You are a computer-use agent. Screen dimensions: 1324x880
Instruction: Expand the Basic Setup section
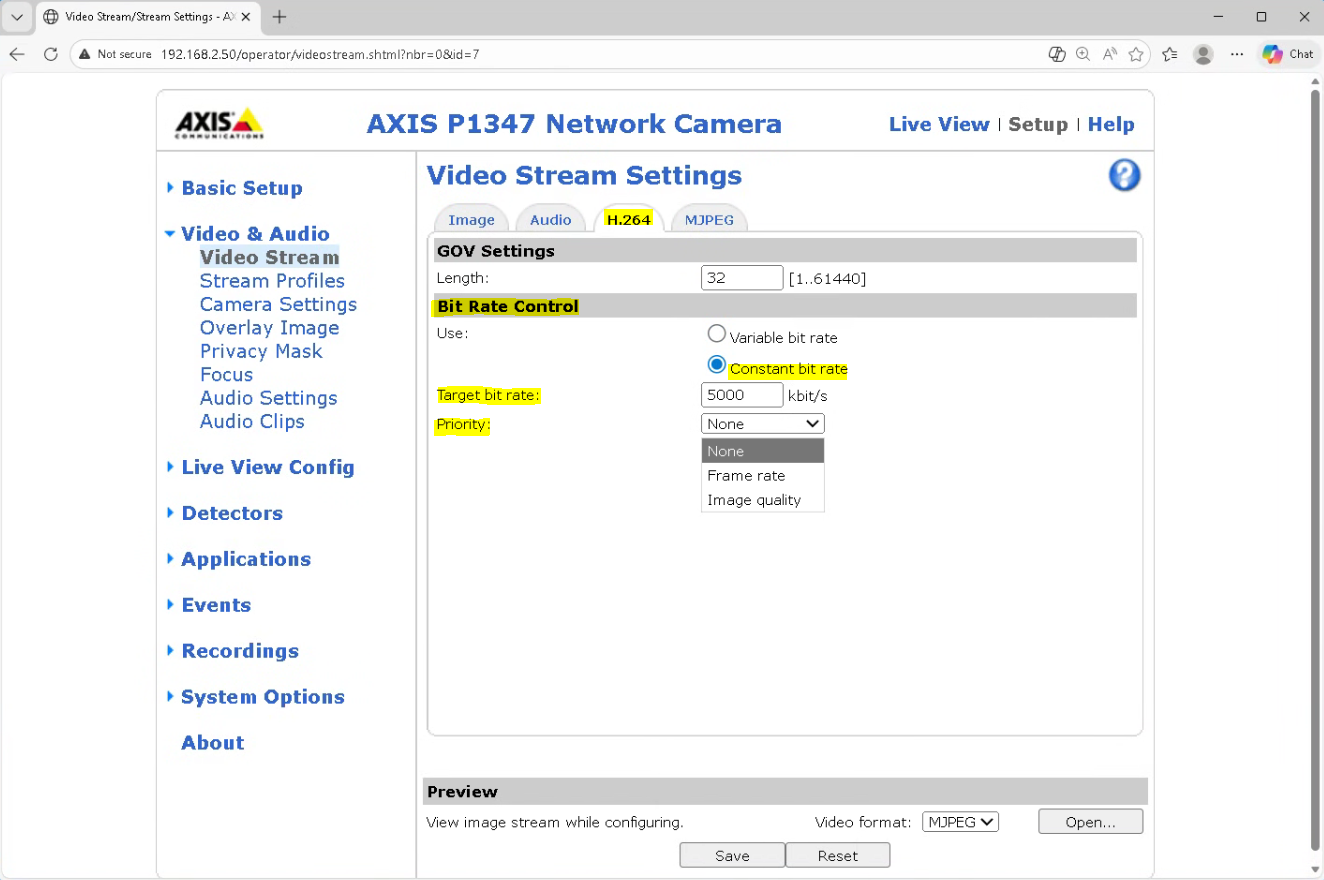[242, 188]
